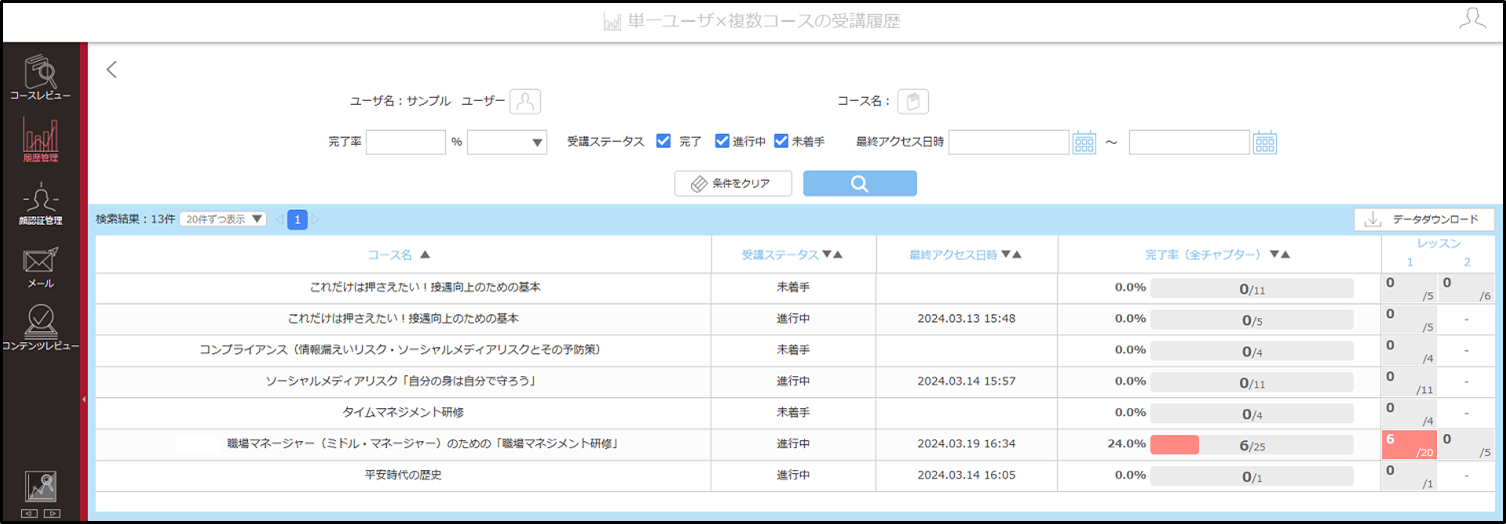Screen dimensions: 1506x524
Task: Click the 検索結果：13件 result count text
Action: (x=135, y=219)
